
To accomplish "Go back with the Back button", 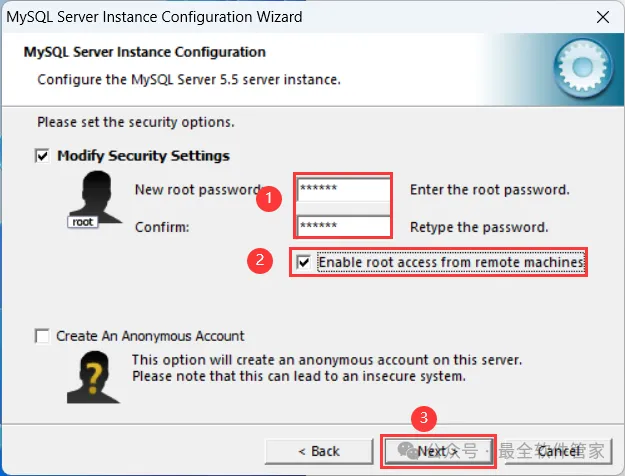I will (x=318, y=451).
